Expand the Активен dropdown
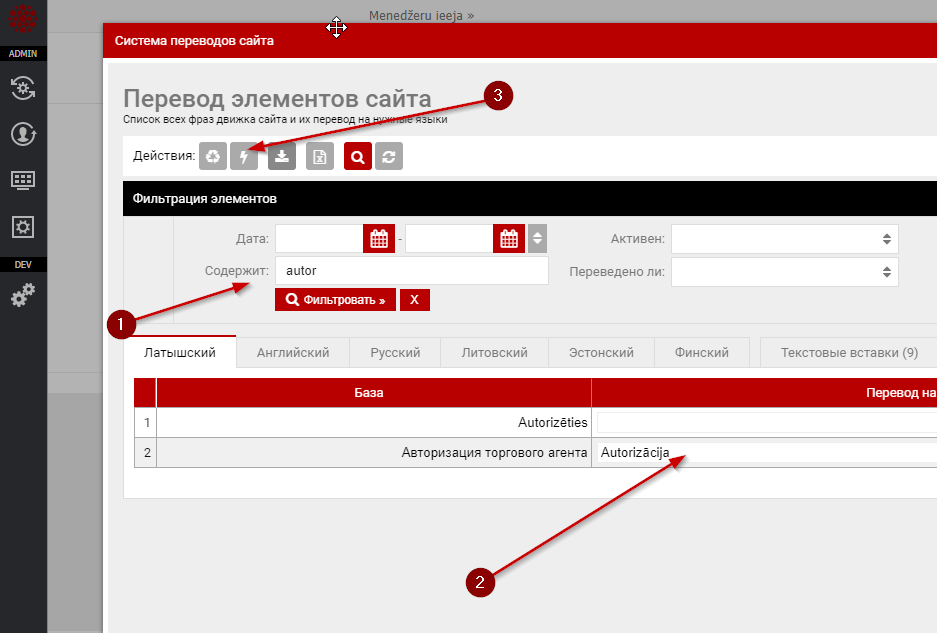937x633 pixels. pos(784,239)
